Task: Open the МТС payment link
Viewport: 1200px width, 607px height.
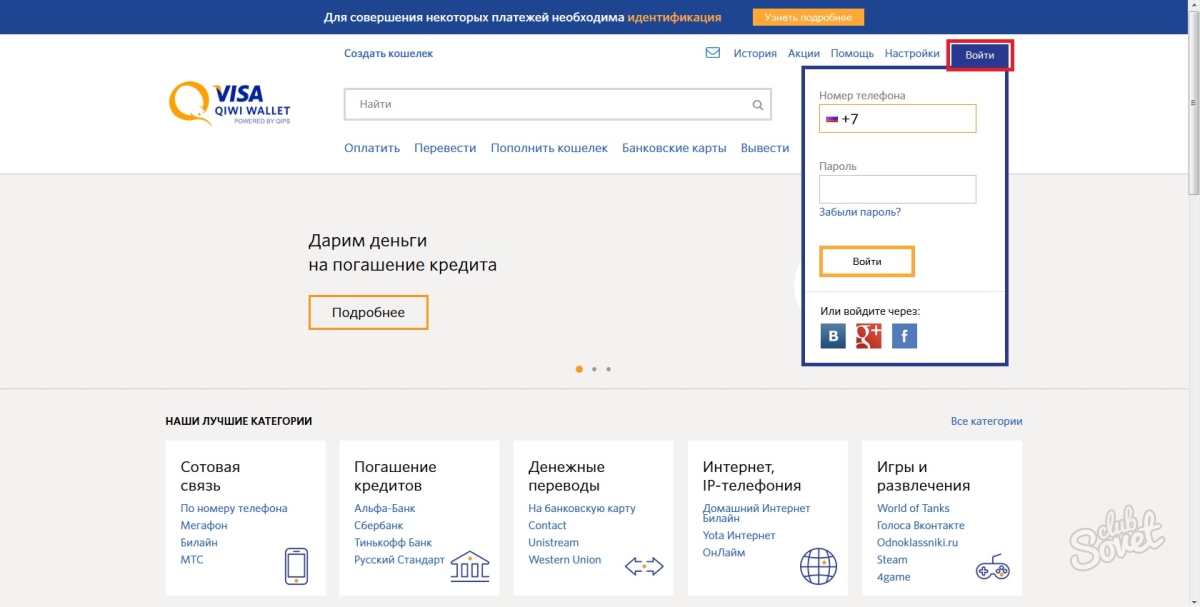Action: 192,560
